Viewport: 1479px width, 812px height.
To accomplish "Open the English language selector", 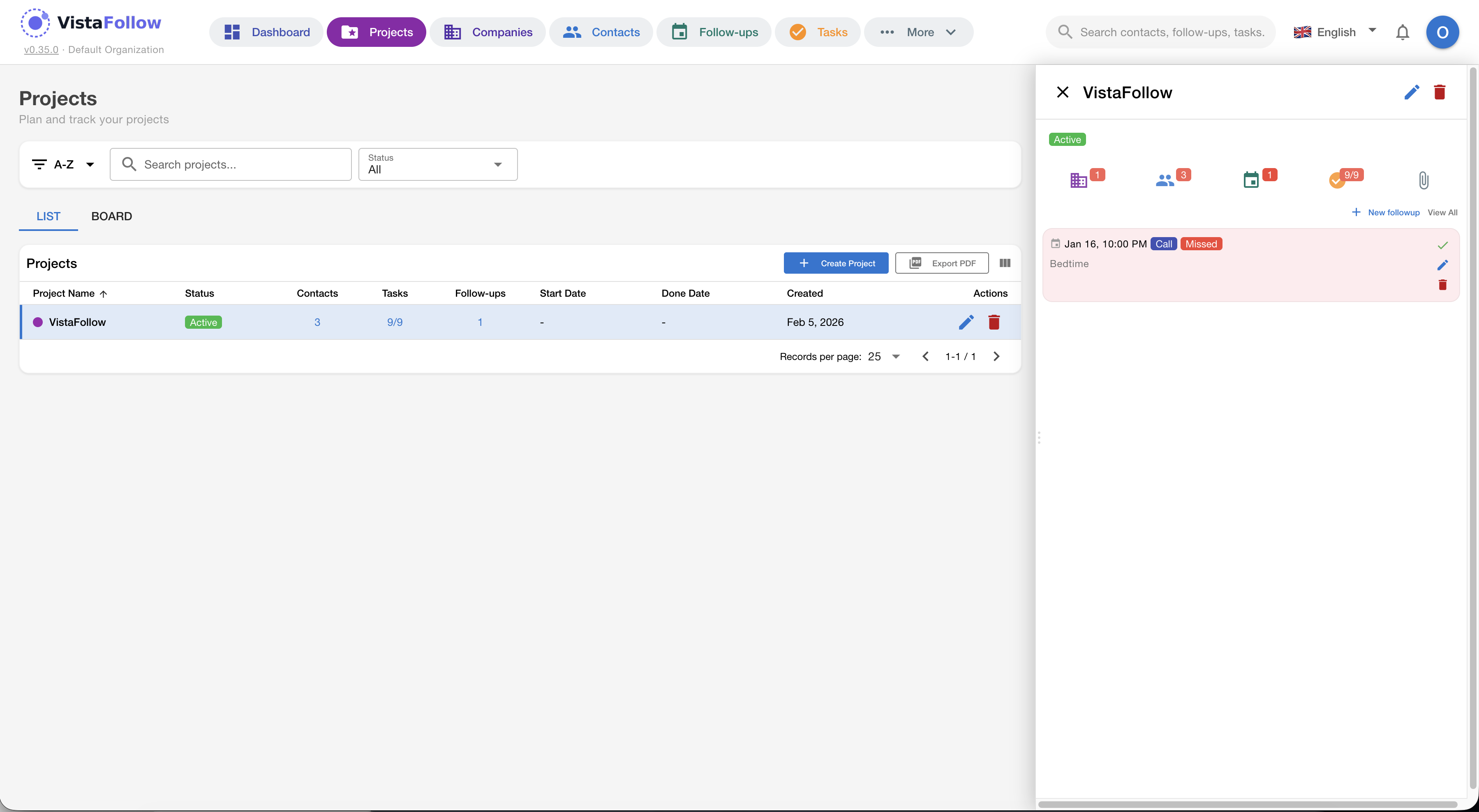I will (1335, 32).
